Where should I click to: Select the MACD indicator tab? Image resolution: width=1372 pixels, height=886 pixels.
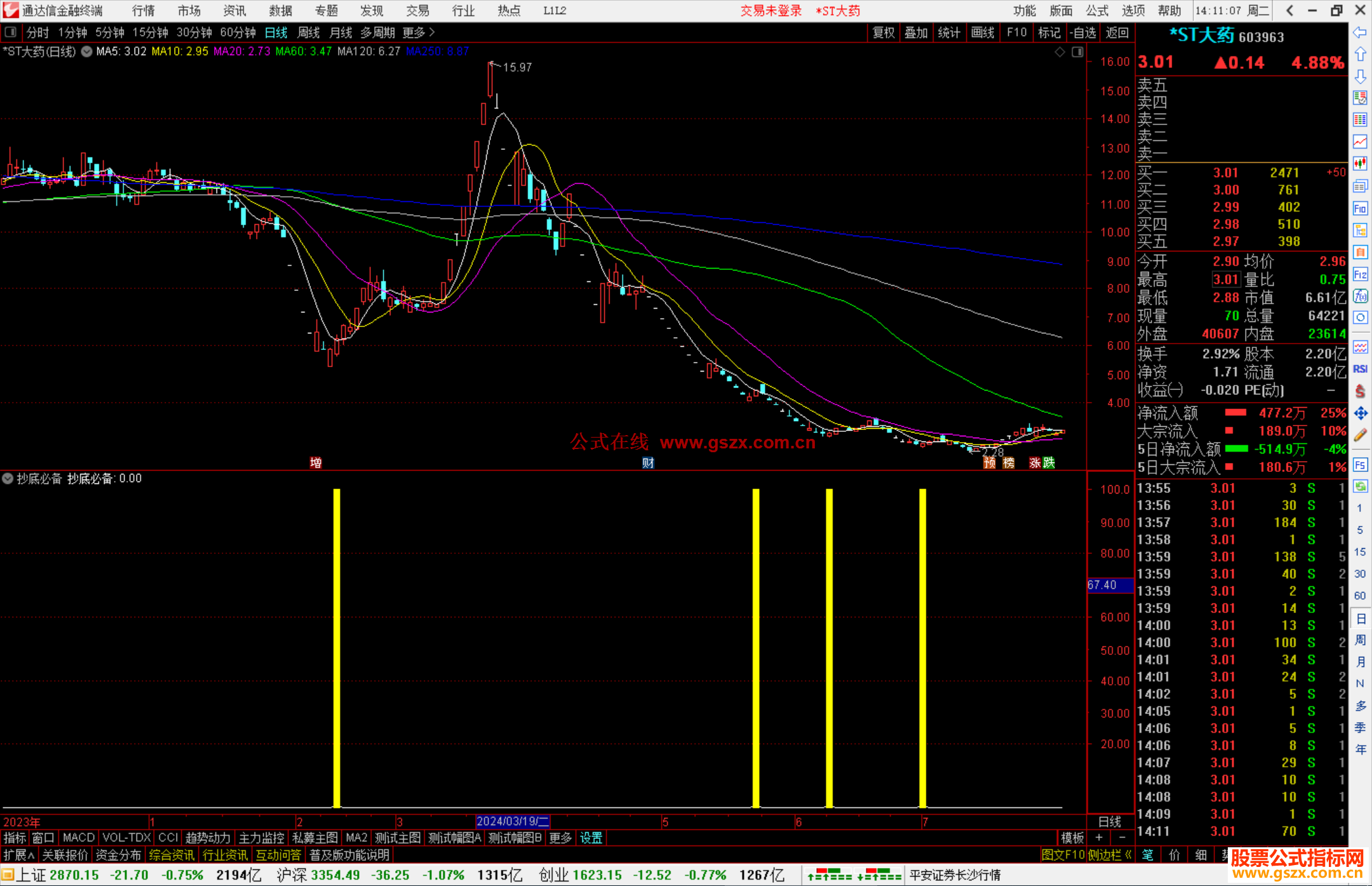pyautogui.click(x=78, y=838)
